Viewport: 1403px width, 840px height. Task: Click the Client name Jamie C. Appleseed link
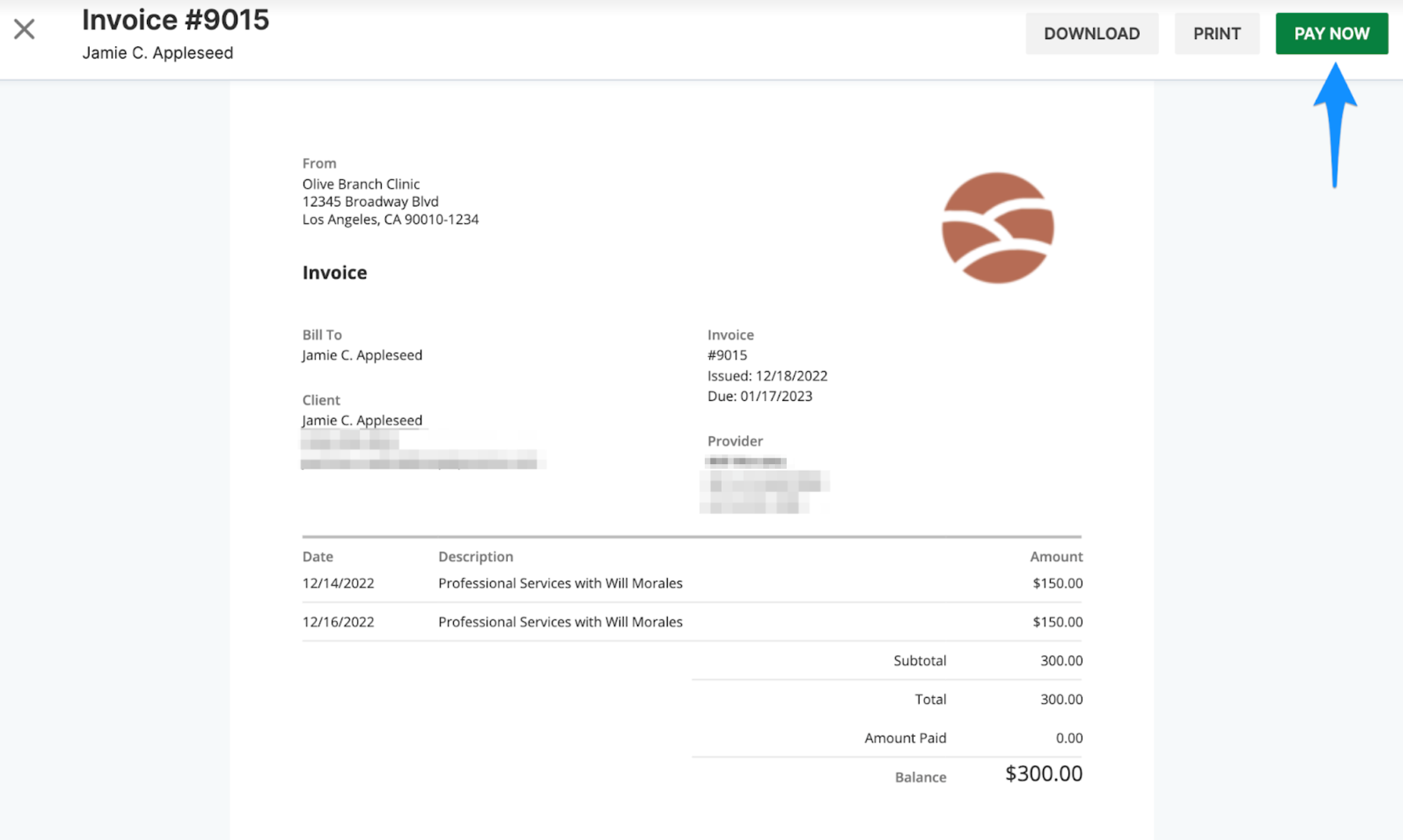[362, 421]
